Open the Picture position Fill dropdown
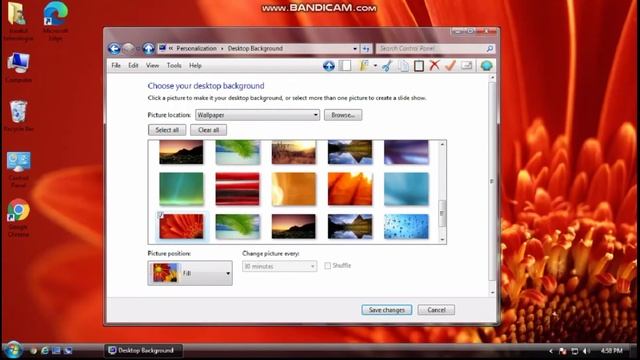This screenshot has height=360, width=640. click(x=190, y=273)
